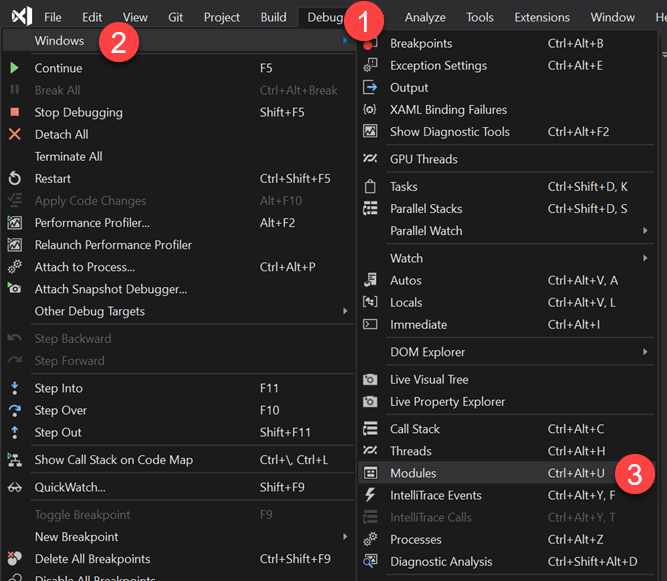Image resolution: width=667 pixels, height=581 pixels.
Task: Expand the Watch submenu
Action: pos(406,258)
